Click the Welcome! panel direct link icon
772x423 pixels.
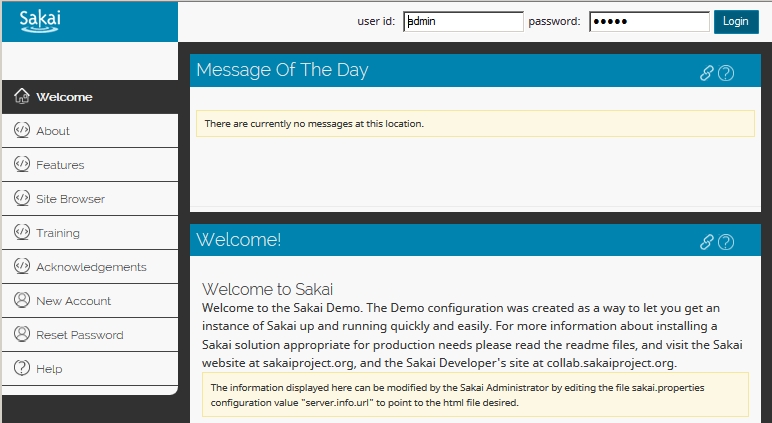(707, 241)
